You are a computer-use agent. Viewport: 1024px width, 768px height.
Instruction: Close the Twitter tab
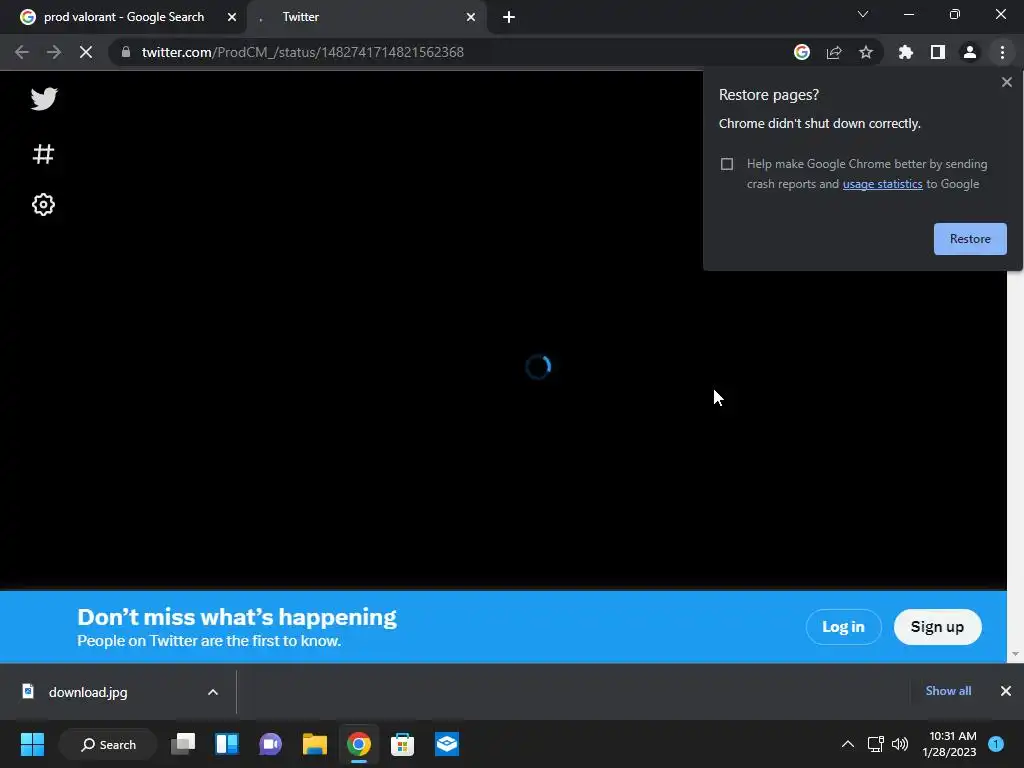(471, 18)
